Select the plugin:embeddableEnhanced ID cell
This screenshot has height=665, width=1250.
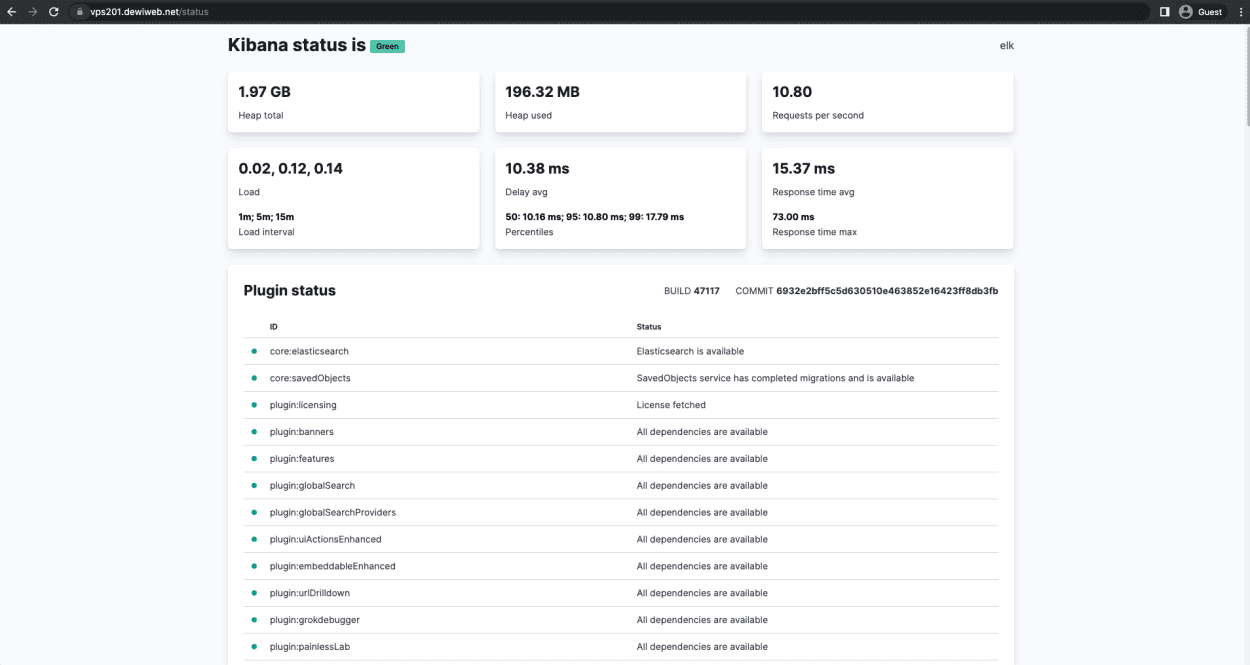(x=333, y=566)
